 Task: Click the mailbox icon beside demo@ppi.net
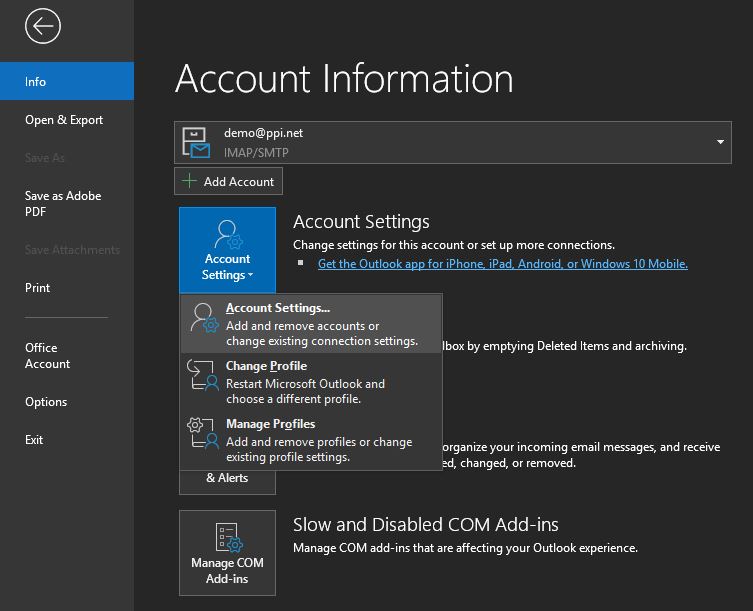point(195,142)
